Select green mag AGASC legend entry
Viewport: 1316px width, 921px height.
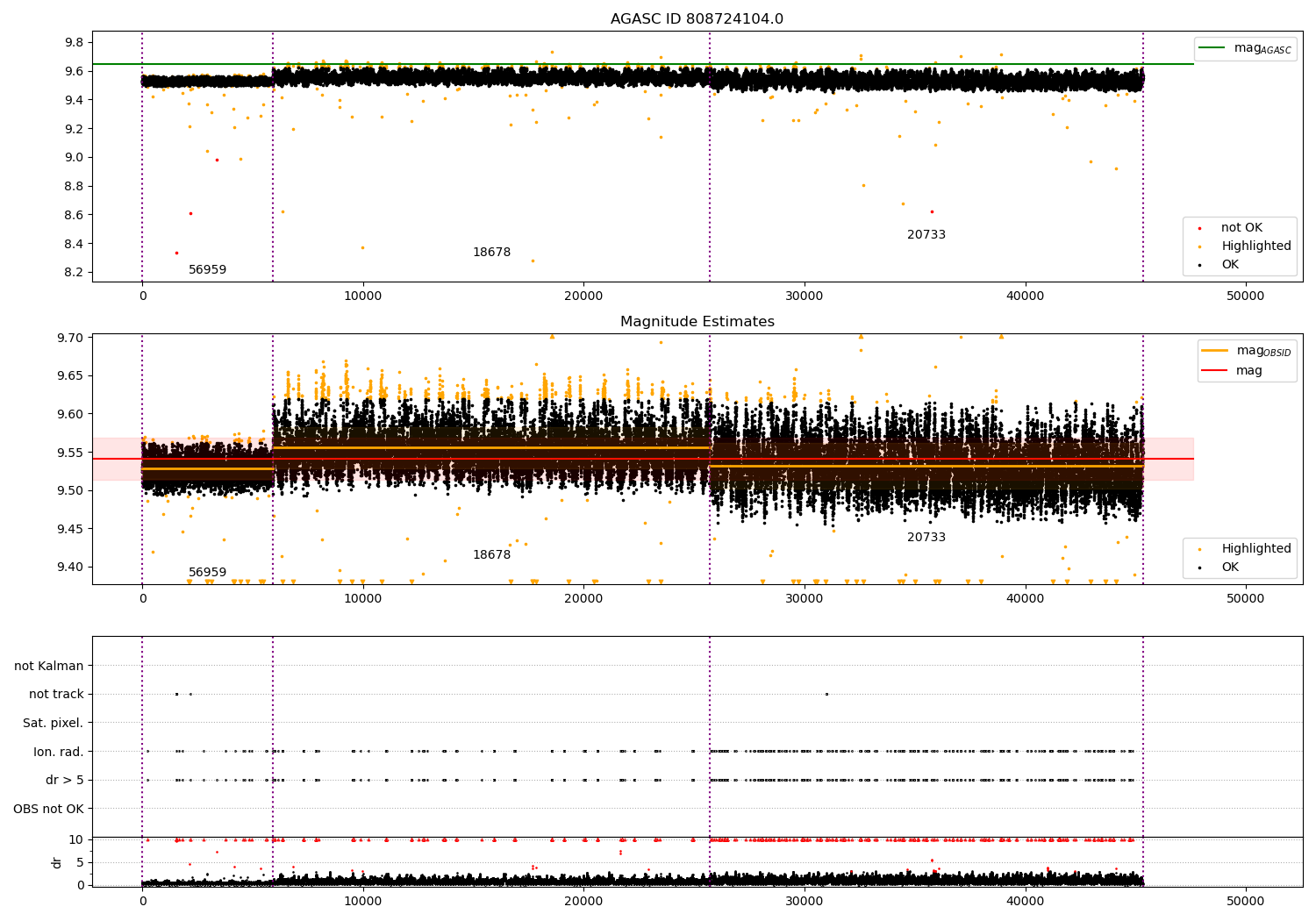pos(1245,48)
